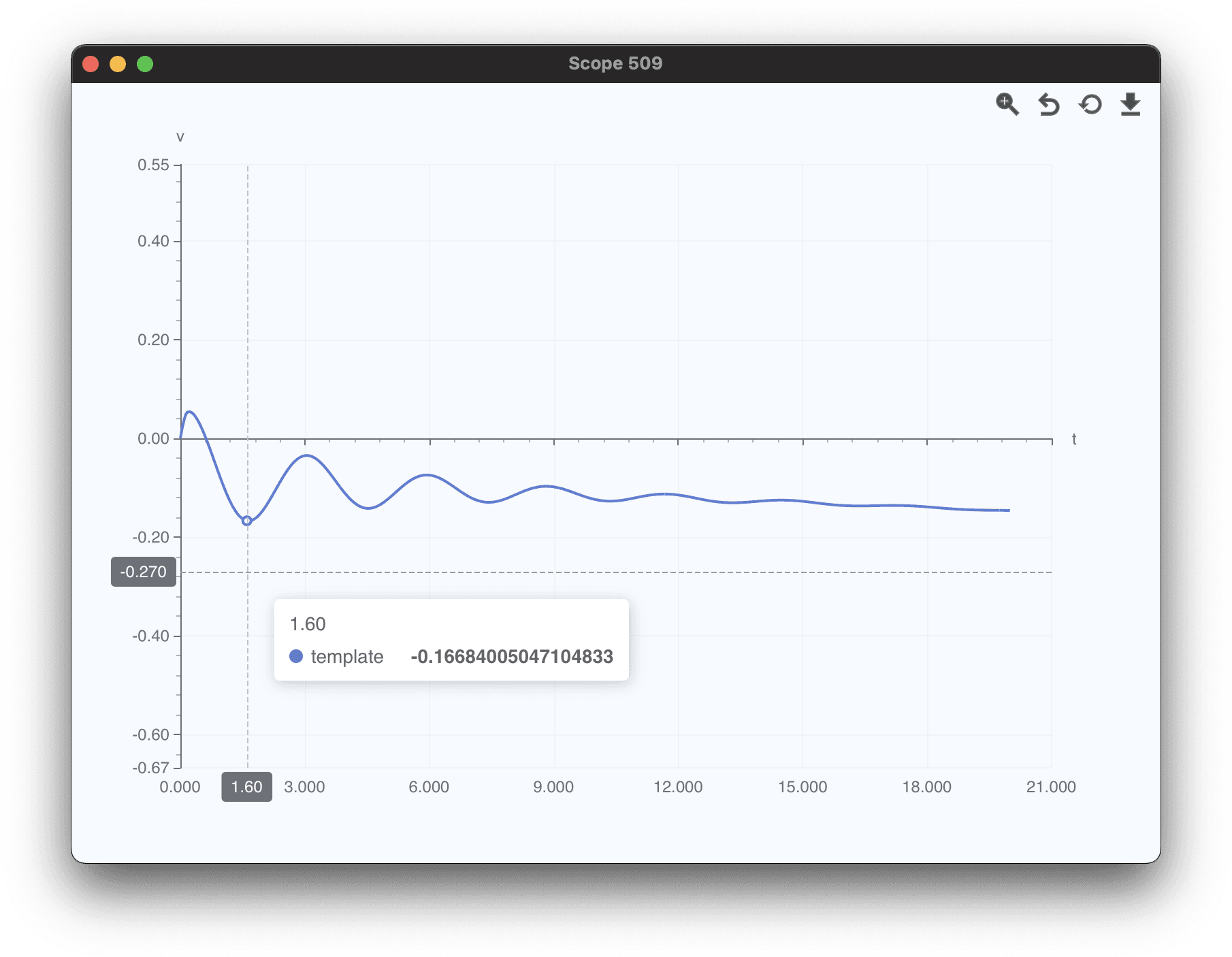This screenshot has height=957, width=1232.
Task: Click the -0.270 y-axis pointer label
Action: click(143, 572)
